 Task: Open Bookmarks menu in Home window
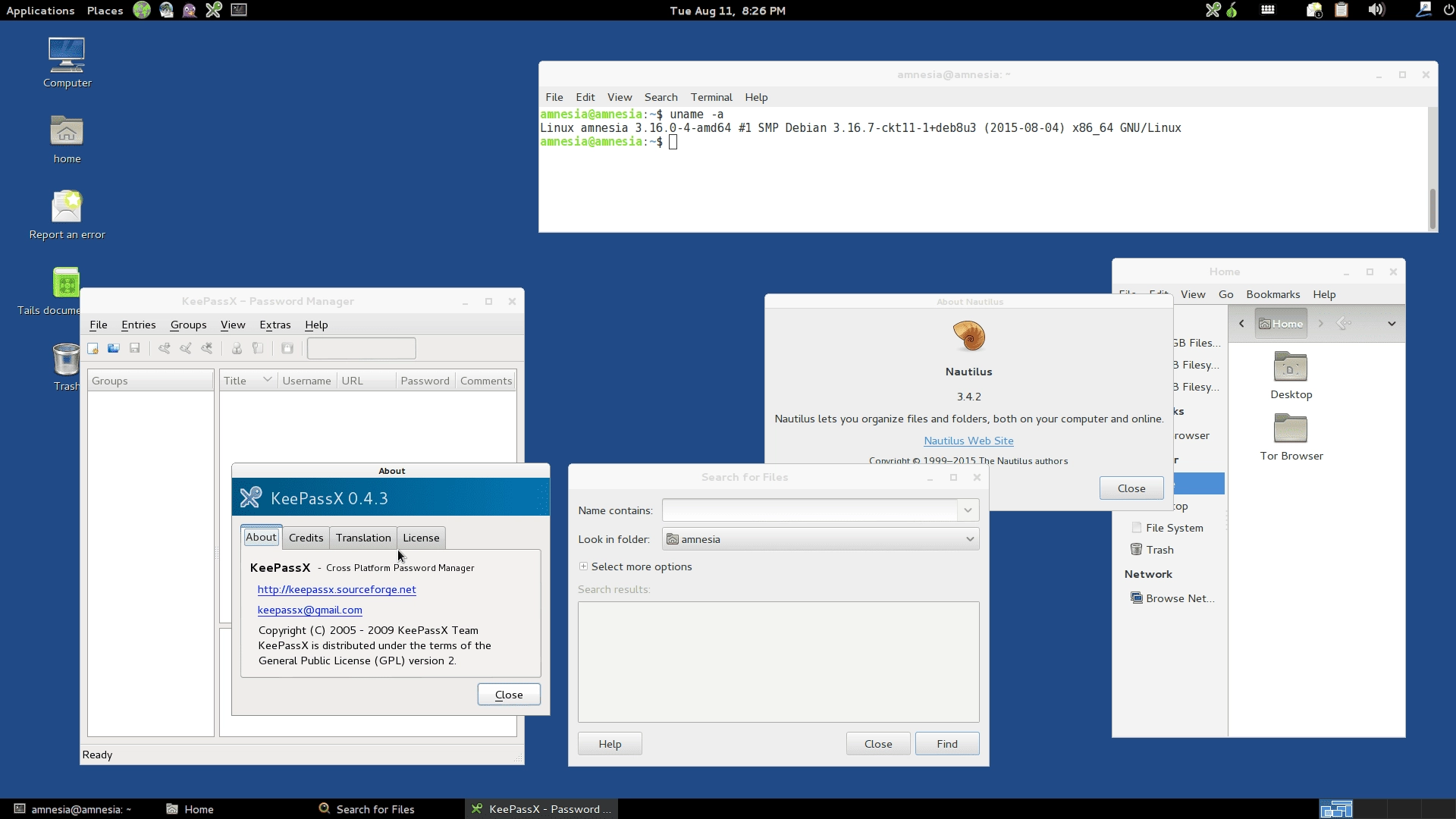pyautogui.click(x=1273, y=294)
